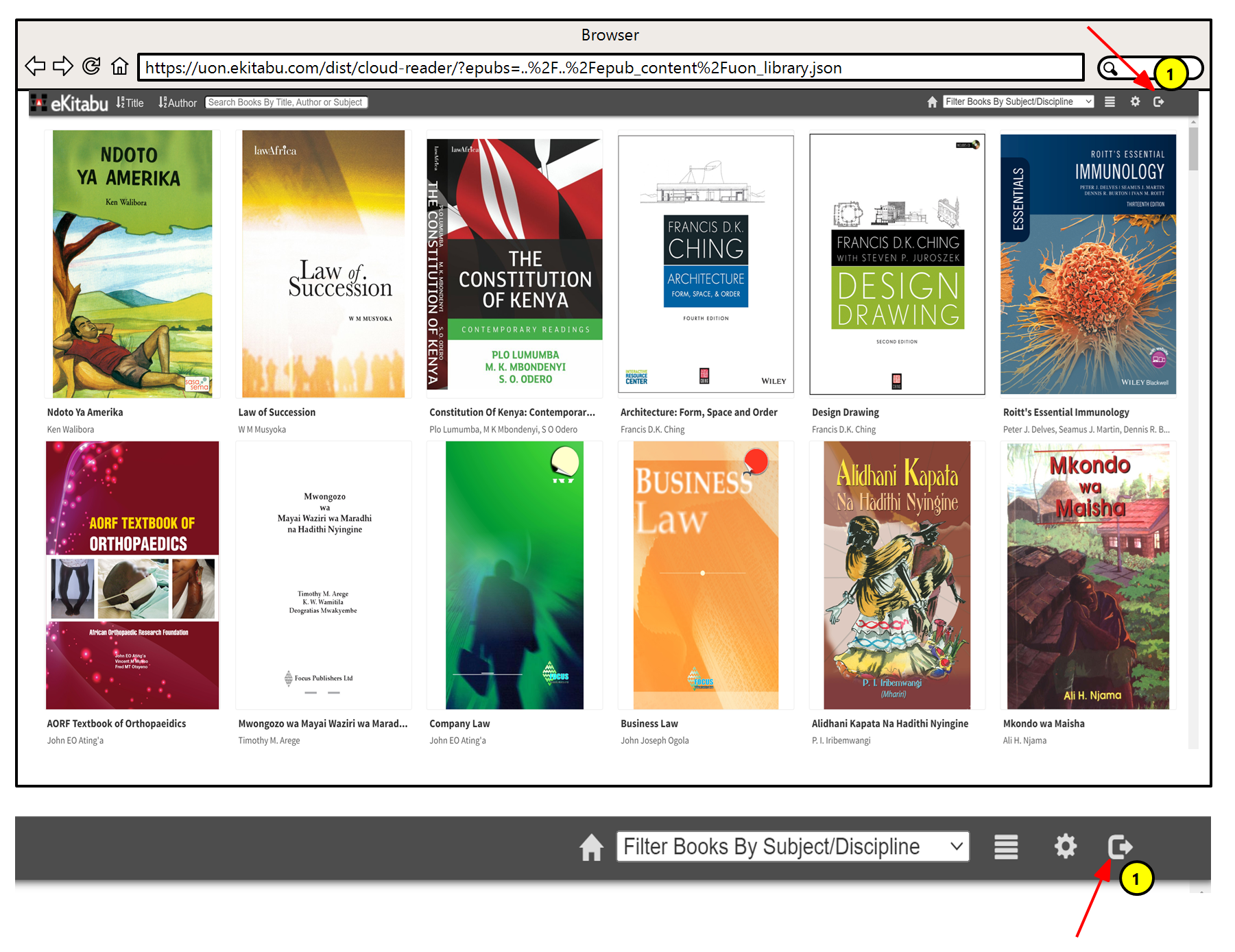This screenshot has height=952, width=1235.
Task: Click author W M Musyoka text
Action: pyautogui.click(x=262, y=429)
